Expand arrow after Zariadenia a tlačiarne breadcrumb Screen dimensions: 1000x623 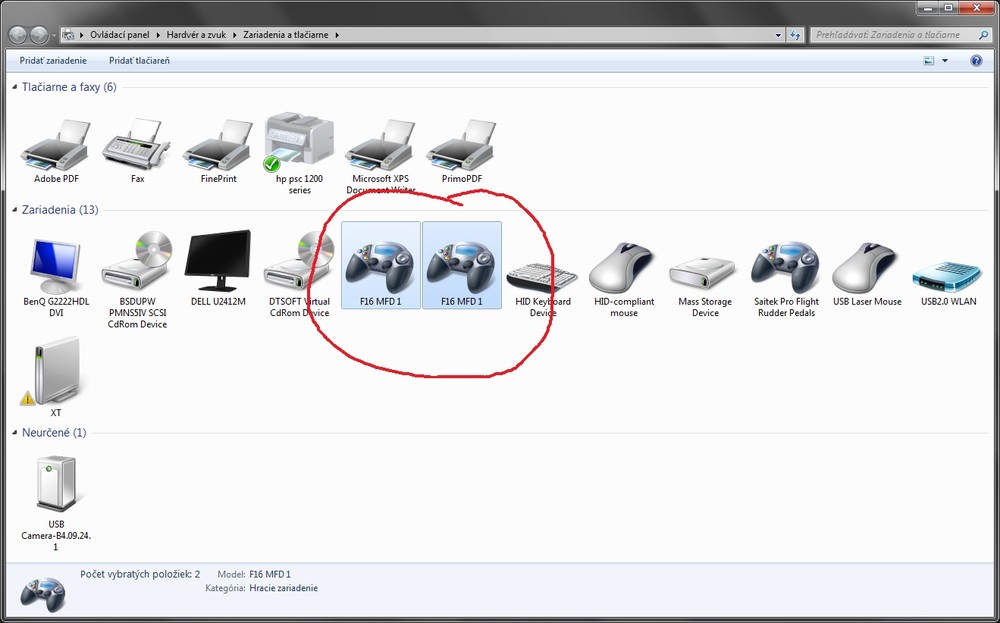click(x=337, y=35)
